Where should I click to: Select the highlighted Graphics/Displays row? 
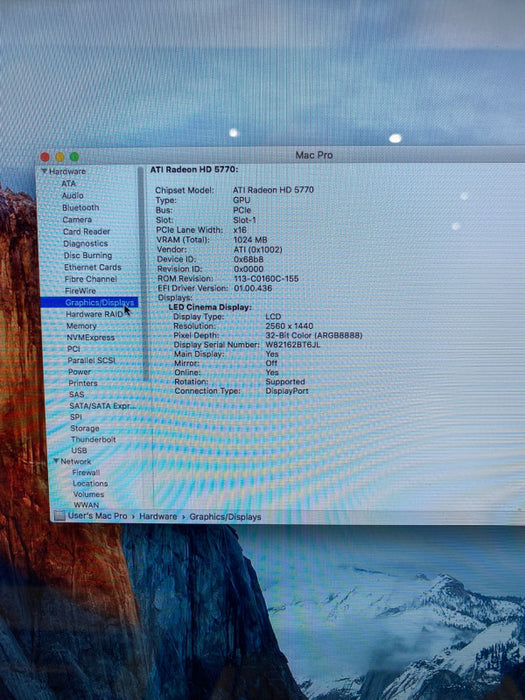tap(89, 303)
